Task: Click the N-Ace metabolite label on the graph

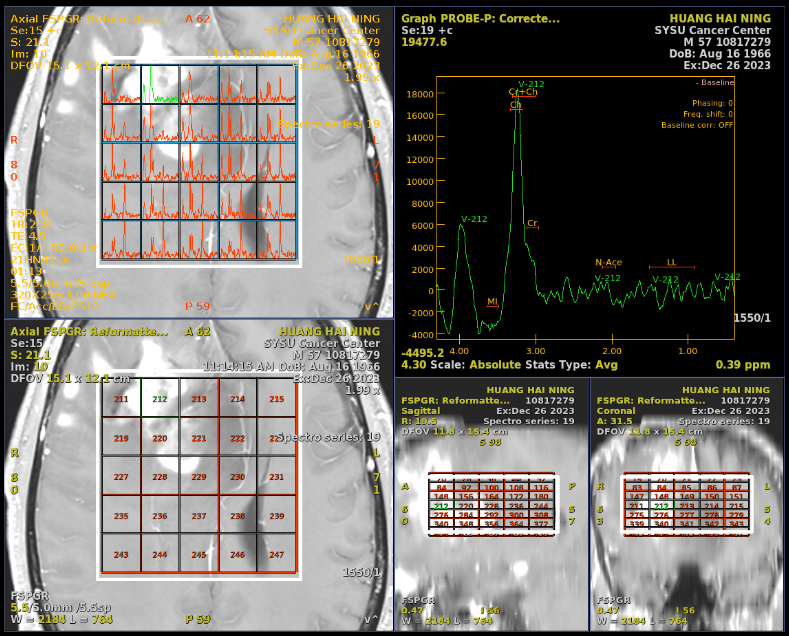Action: pos(608,262)
